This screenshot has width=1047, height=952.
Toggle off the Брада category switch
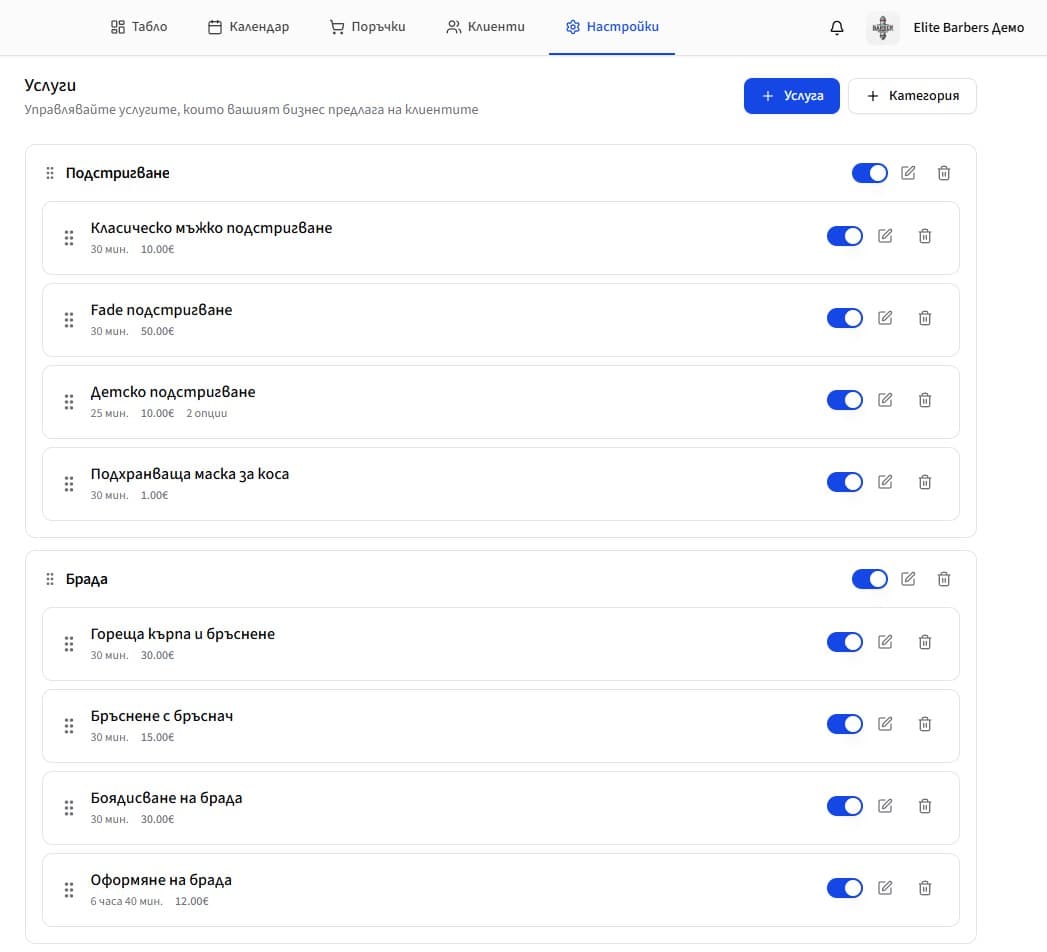click(869, 578)
